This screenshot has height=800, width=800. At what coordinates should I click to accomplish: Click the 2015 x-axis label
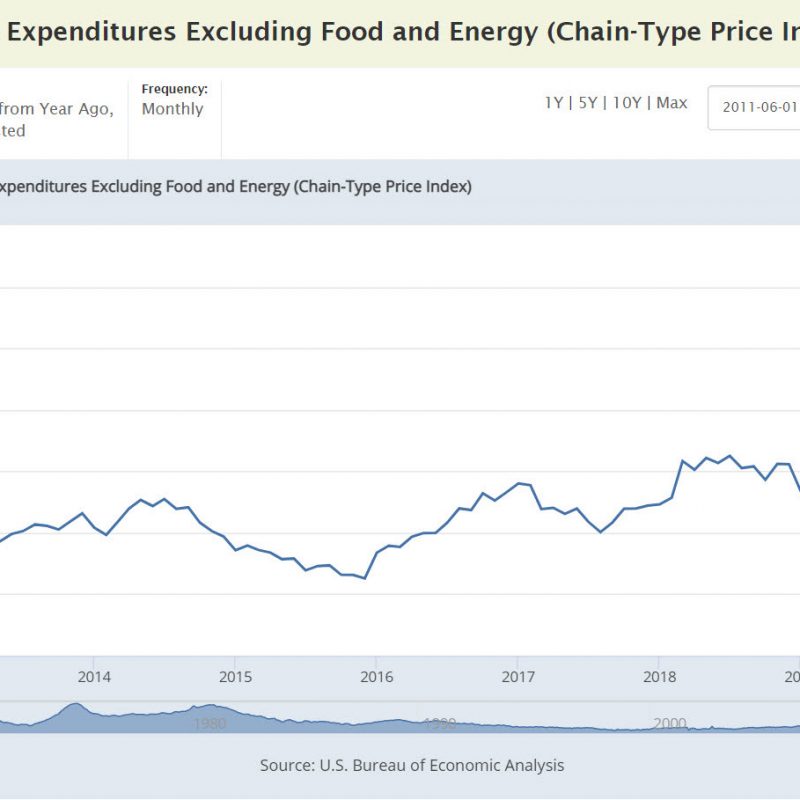(234, 677)
